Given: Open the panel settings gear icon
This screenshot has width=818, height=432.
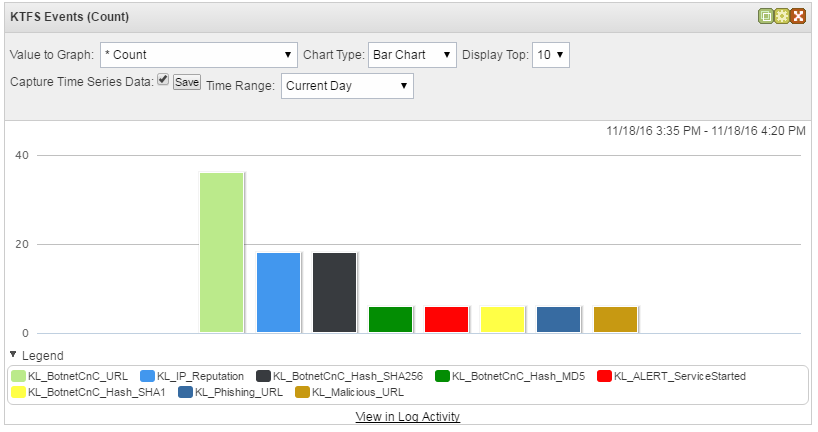Looking at the screenshot, I should click(x=781, y=16).
